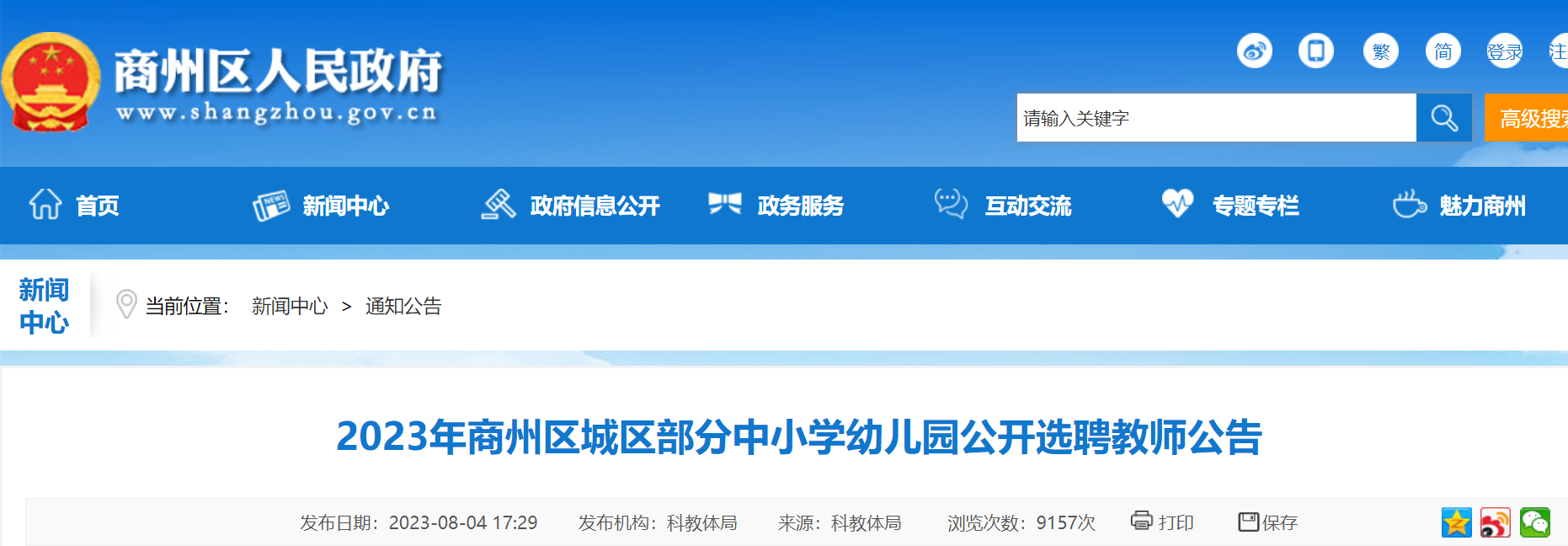The image size is (1568, 546).
Task: Click the www.shangzhou.gov.cn site URL text
Action: (x=277, y=112)
